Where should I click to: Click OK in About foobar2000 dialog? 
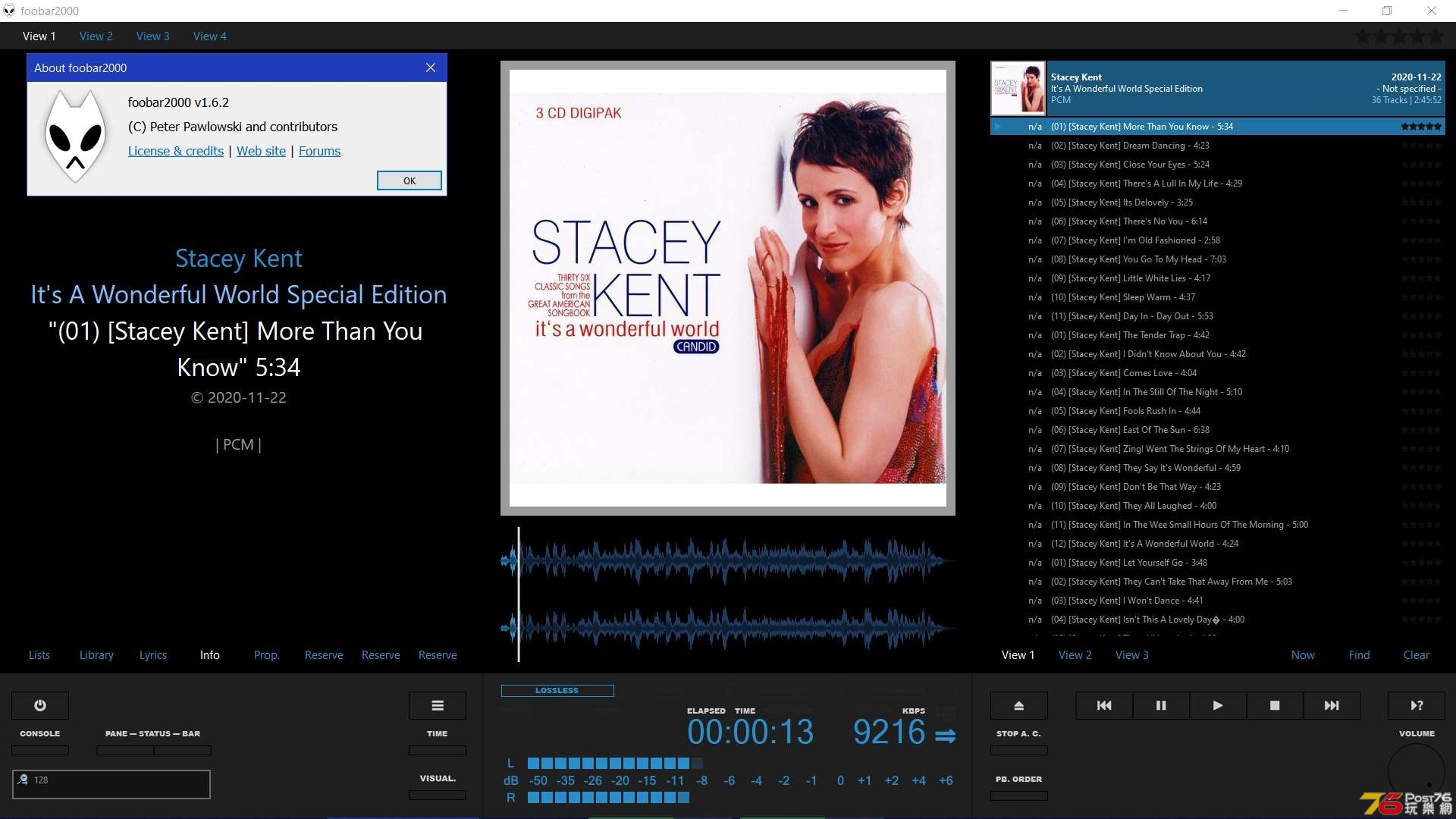(x=409, y=180)
